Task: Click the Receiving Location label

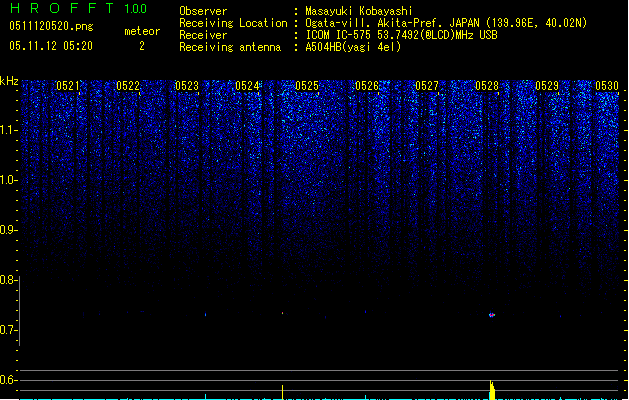Action: point(233,23)
